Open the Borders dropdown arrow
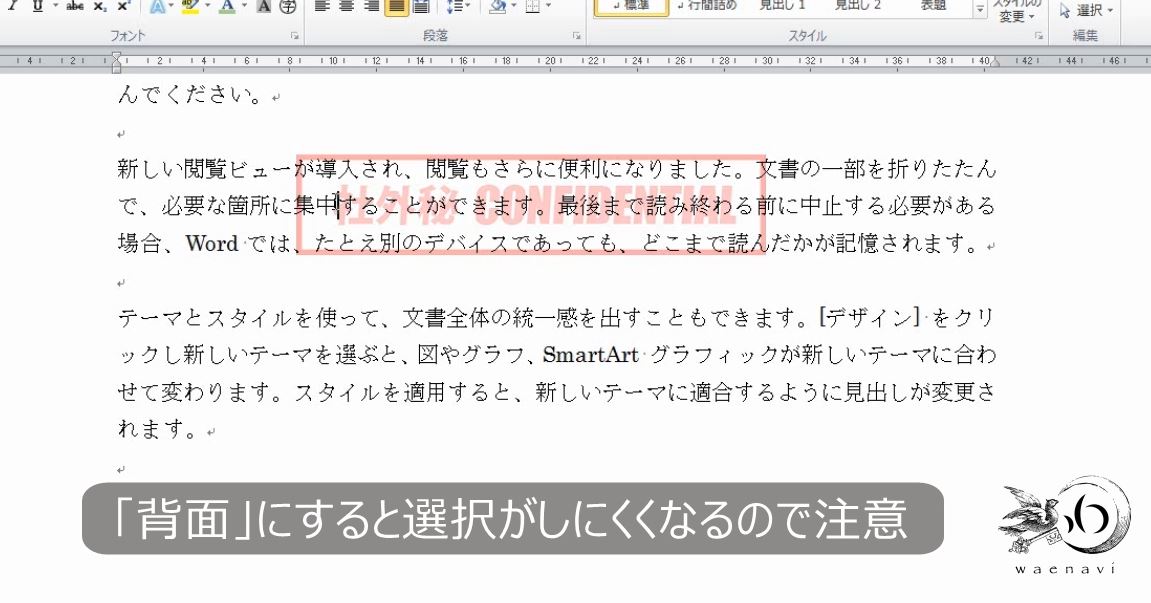This screenshot has height=603, width=1151. tap(548, 6)
